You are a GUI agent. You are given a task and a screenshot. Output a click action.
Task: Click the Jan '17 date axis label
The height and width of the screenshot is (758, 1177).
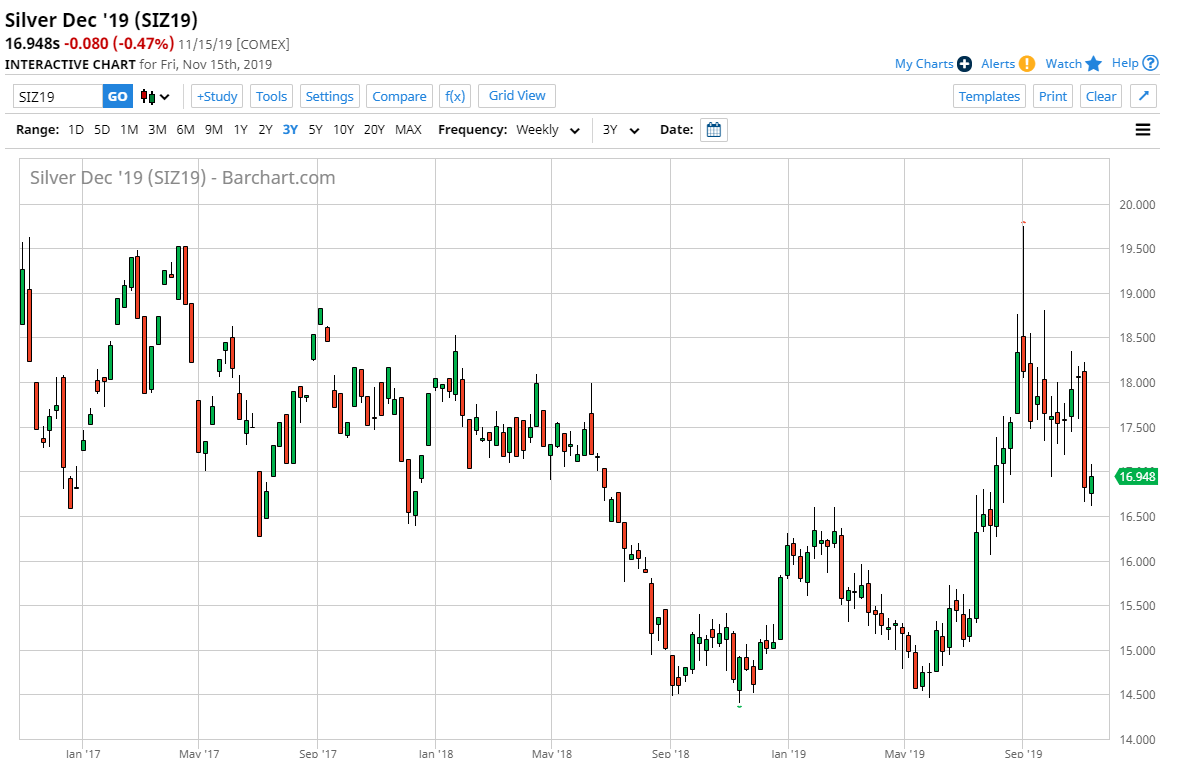(83, 753)
